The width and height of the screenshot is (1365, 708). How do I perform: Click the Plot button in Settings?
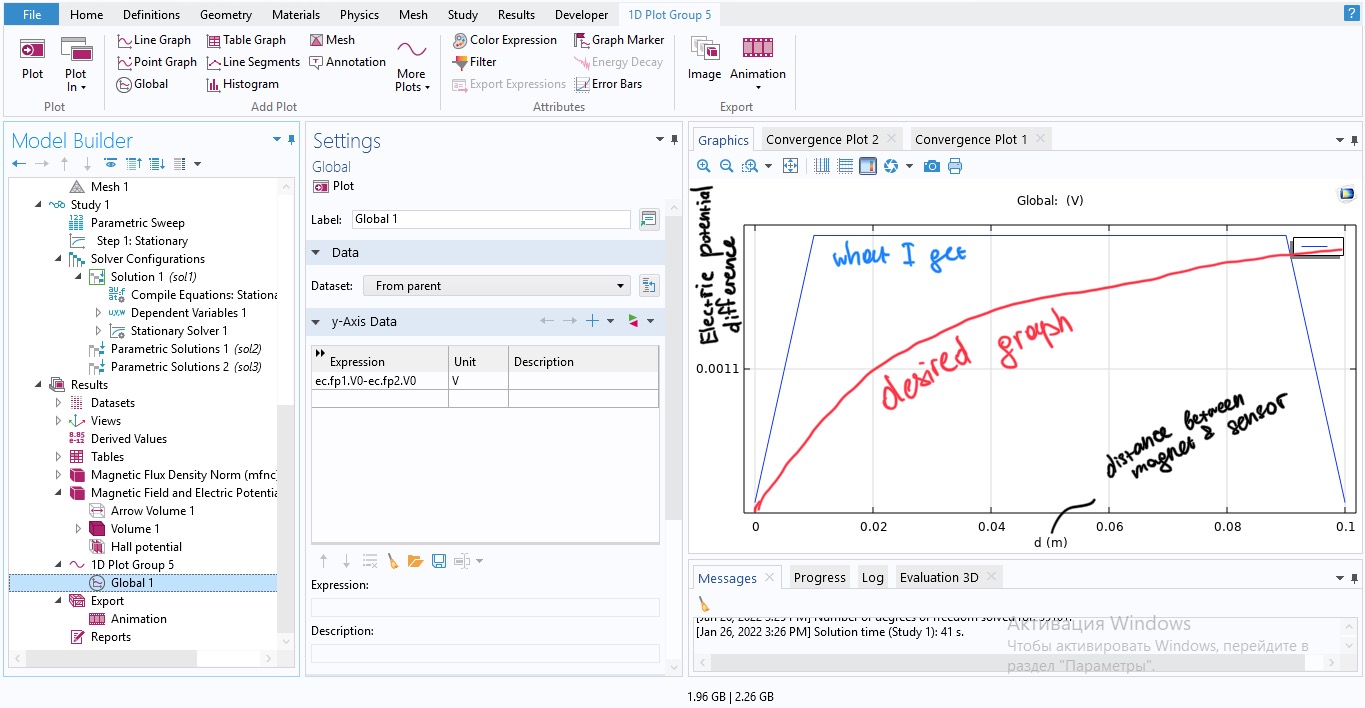point(334,186)
